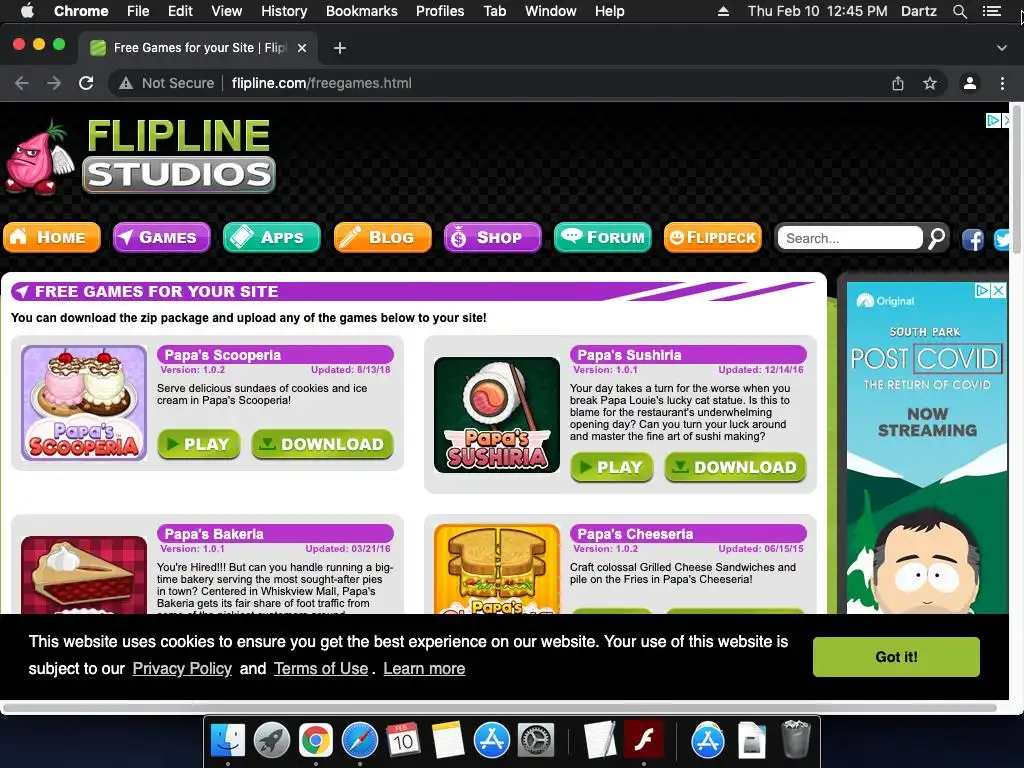The image size is (1024, 768).
Task: Open the Profiles menu
Action: pos(440,11)
